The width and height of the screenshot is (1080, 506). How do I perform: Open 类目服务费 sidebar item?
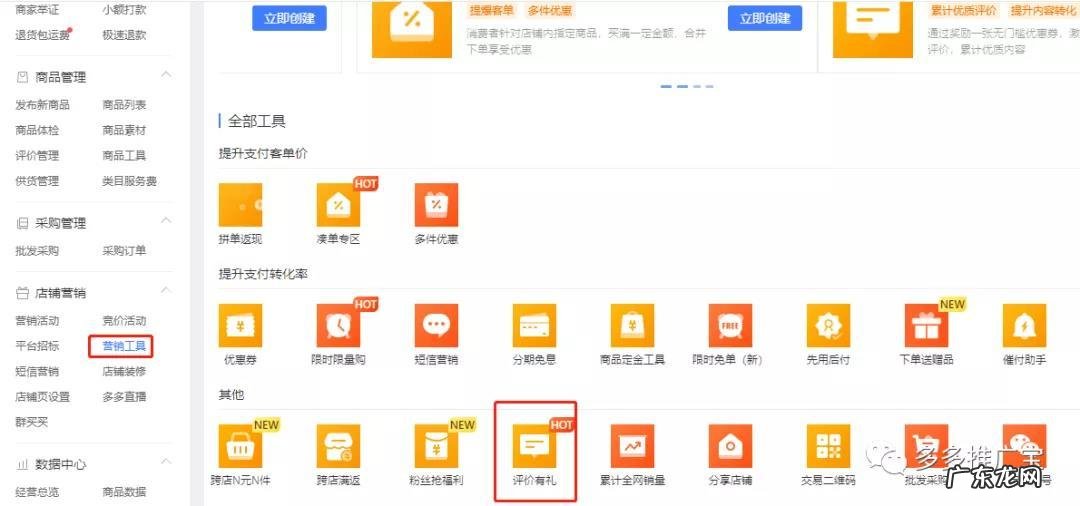click(129, 181)
